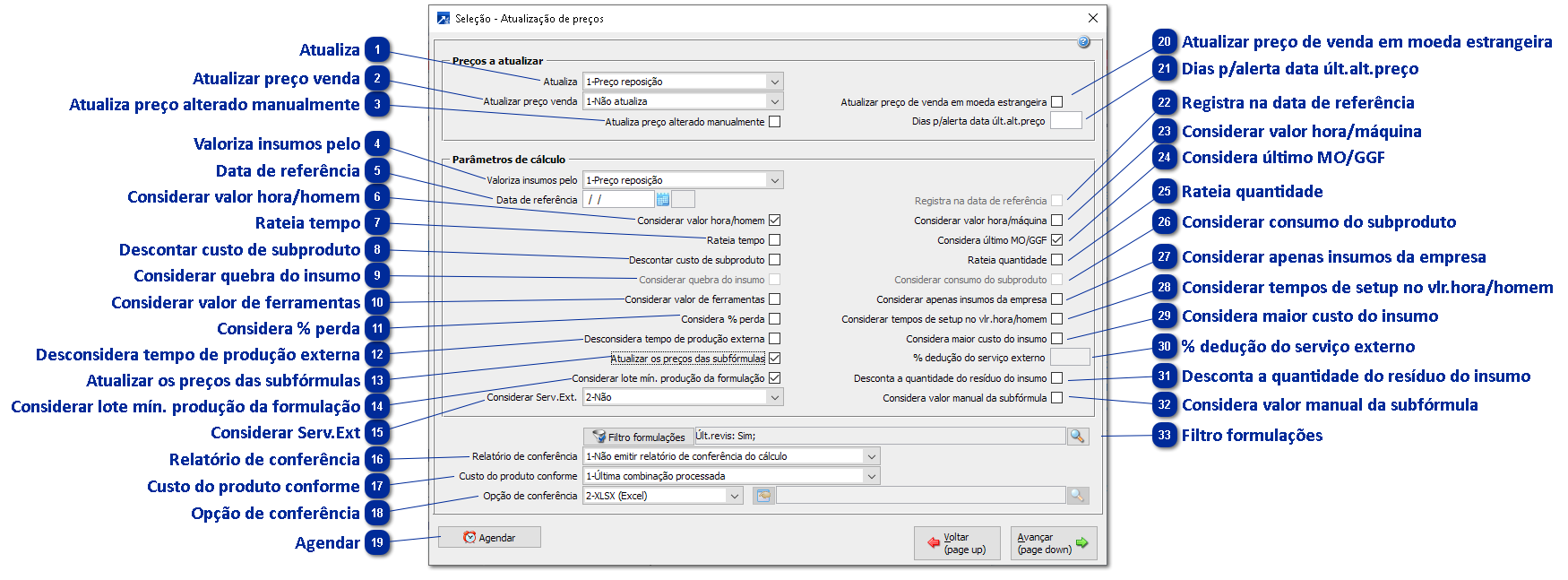Viewport: 1568px width, 580px height.
Task: Toggle the Considera último MO/GGF checkbox
Action: (x=1057, y=240)
